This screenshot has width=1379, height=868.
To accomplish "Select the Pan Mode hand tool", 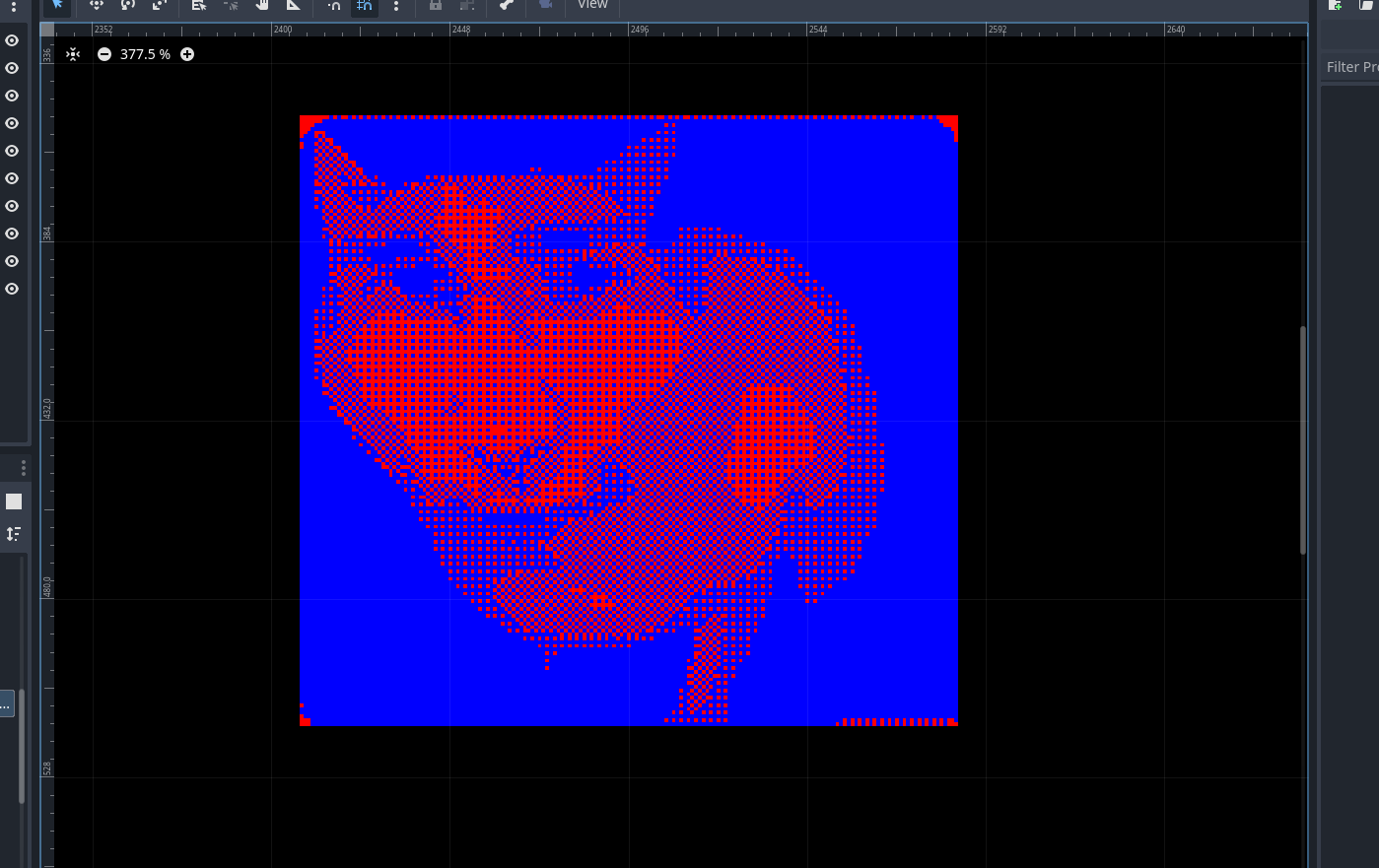I will click(x=262, y=4).
